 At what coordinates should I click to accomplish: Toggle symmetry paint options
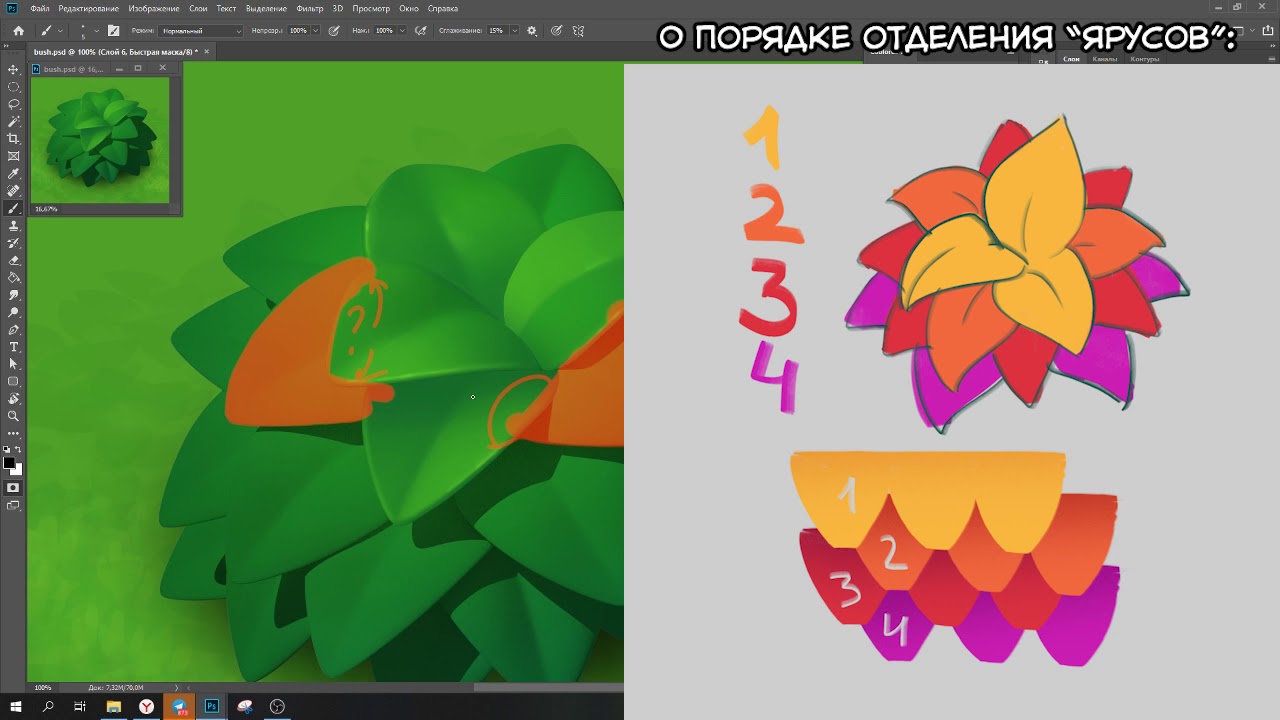pos(578,31)
